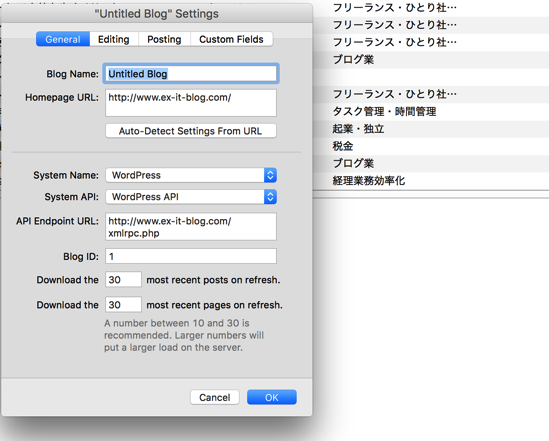This screenshot has width=549, height=441.
Task: Click the Cancel button
Action: pos(215,397)
